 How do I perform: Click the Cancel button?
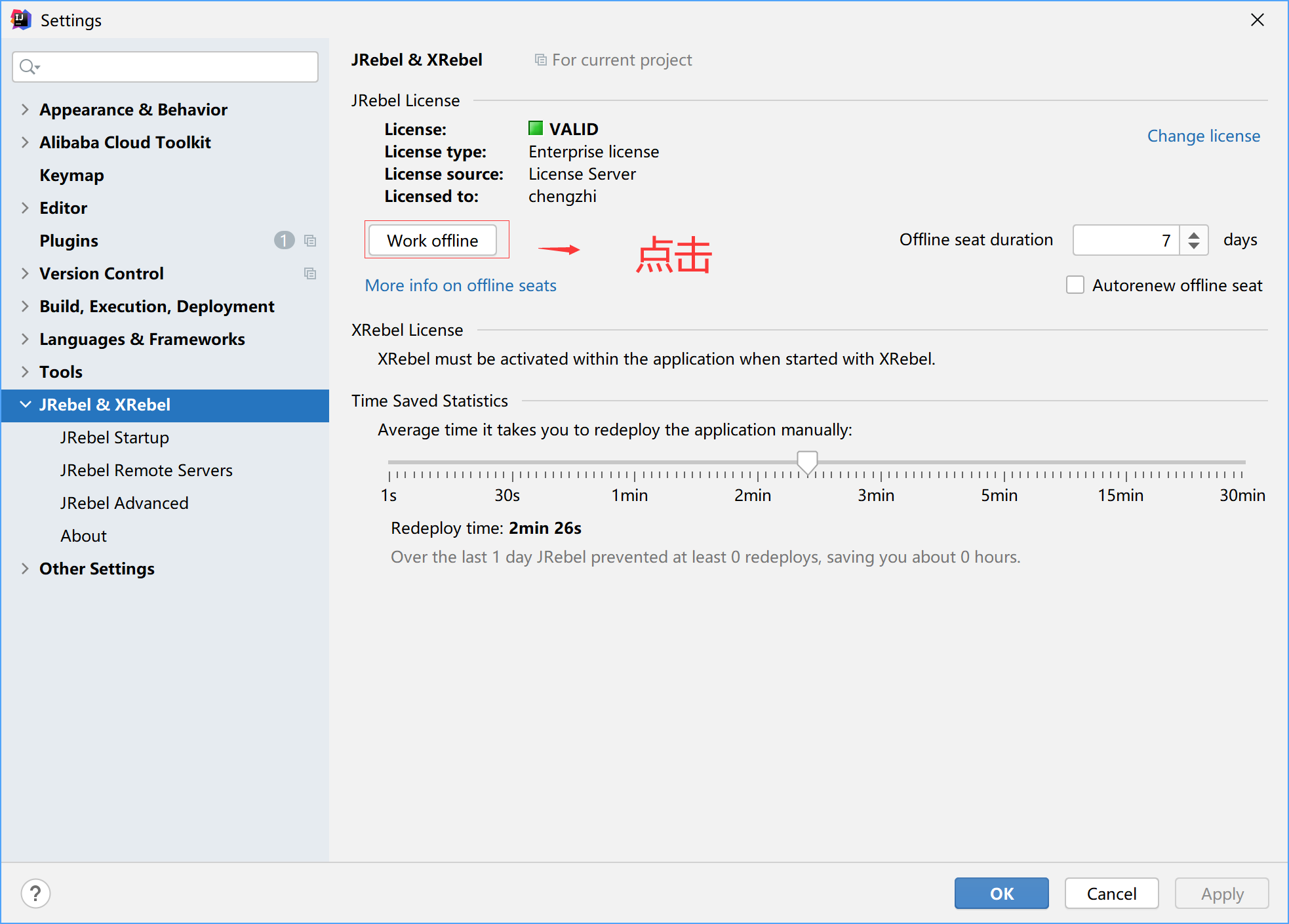[x=1111, y=893]
